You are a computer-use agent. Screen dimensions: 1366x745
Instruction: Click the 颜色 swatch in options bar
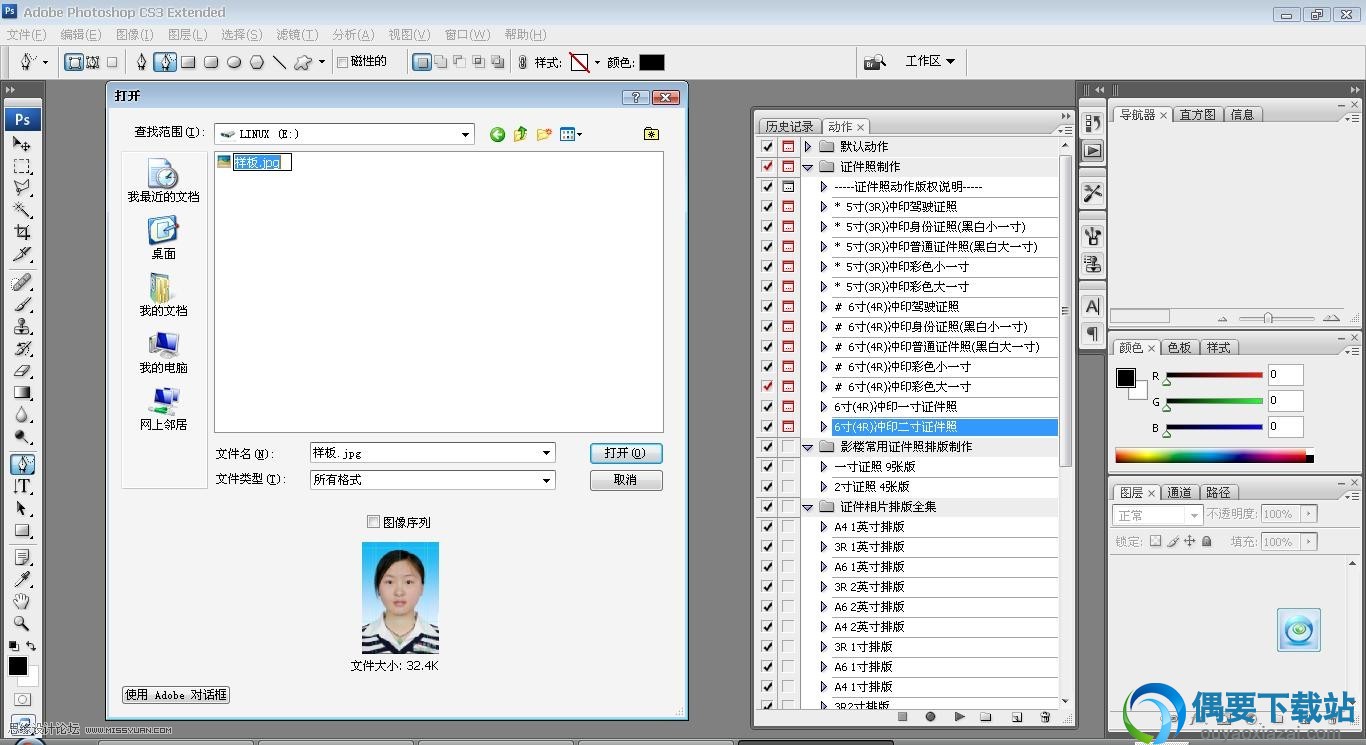[652, 62]
